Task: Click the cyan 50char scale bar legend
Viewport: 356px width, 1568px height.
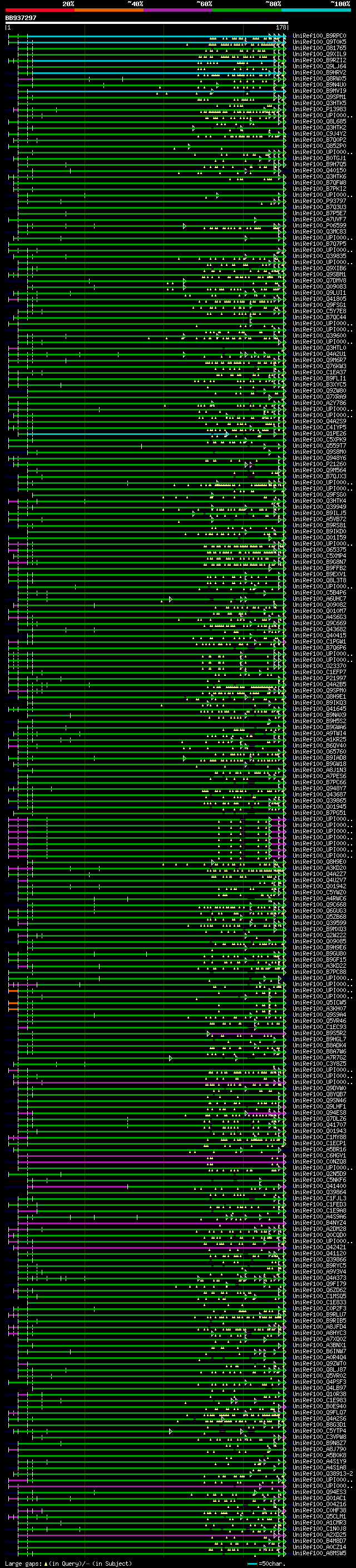Action: (x=252, y=1563)
